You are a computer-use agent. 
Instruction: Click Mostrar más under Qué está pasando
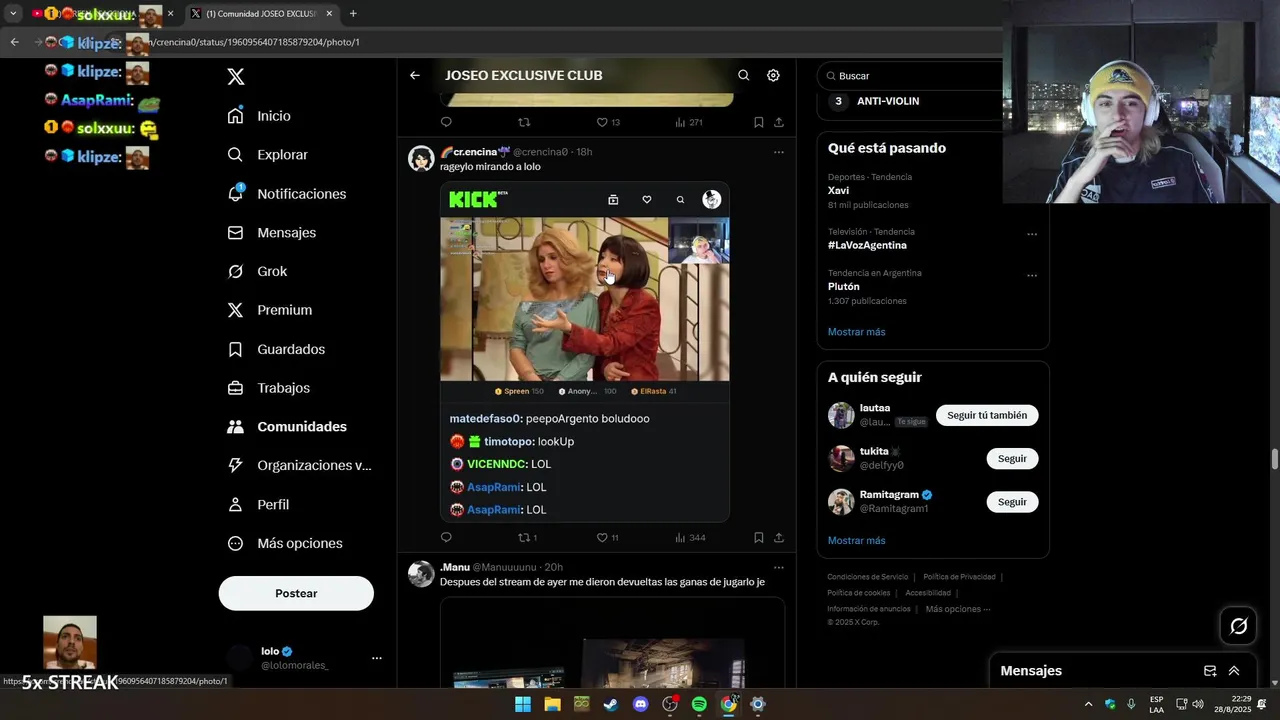(x=856, y=332)
